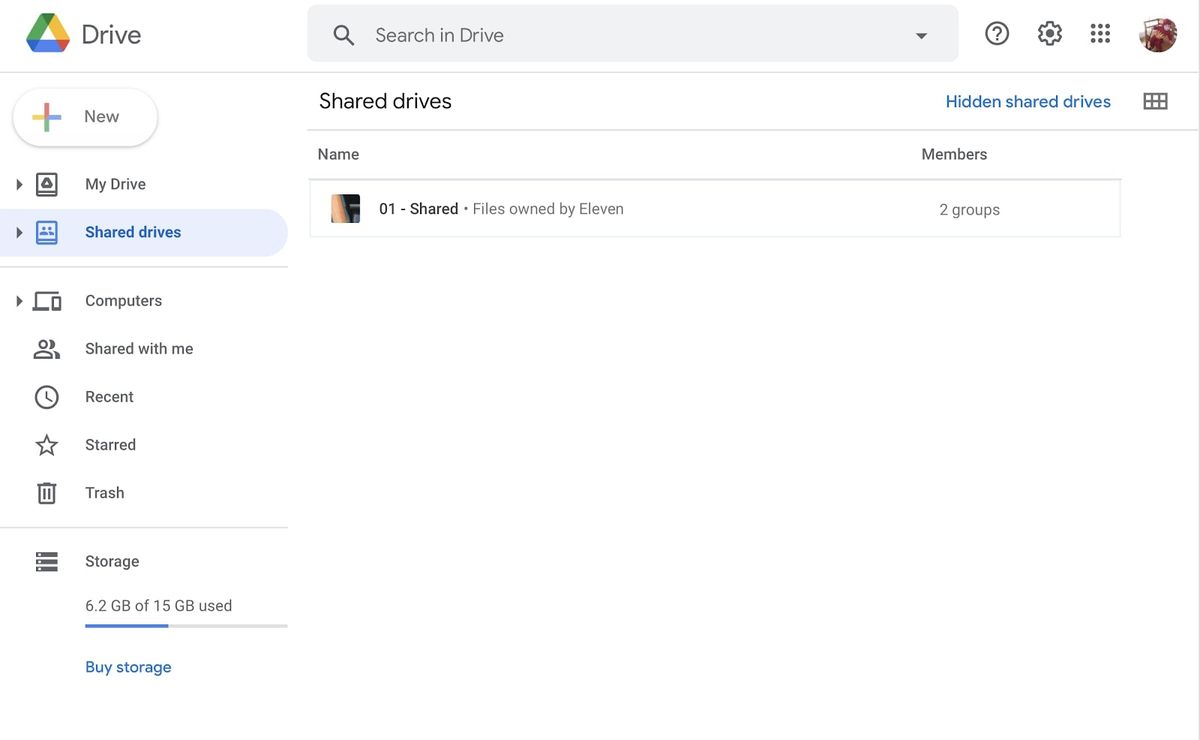Expand the Shared drives tree
Viewport: 1200px width, 740px height.
18,231
